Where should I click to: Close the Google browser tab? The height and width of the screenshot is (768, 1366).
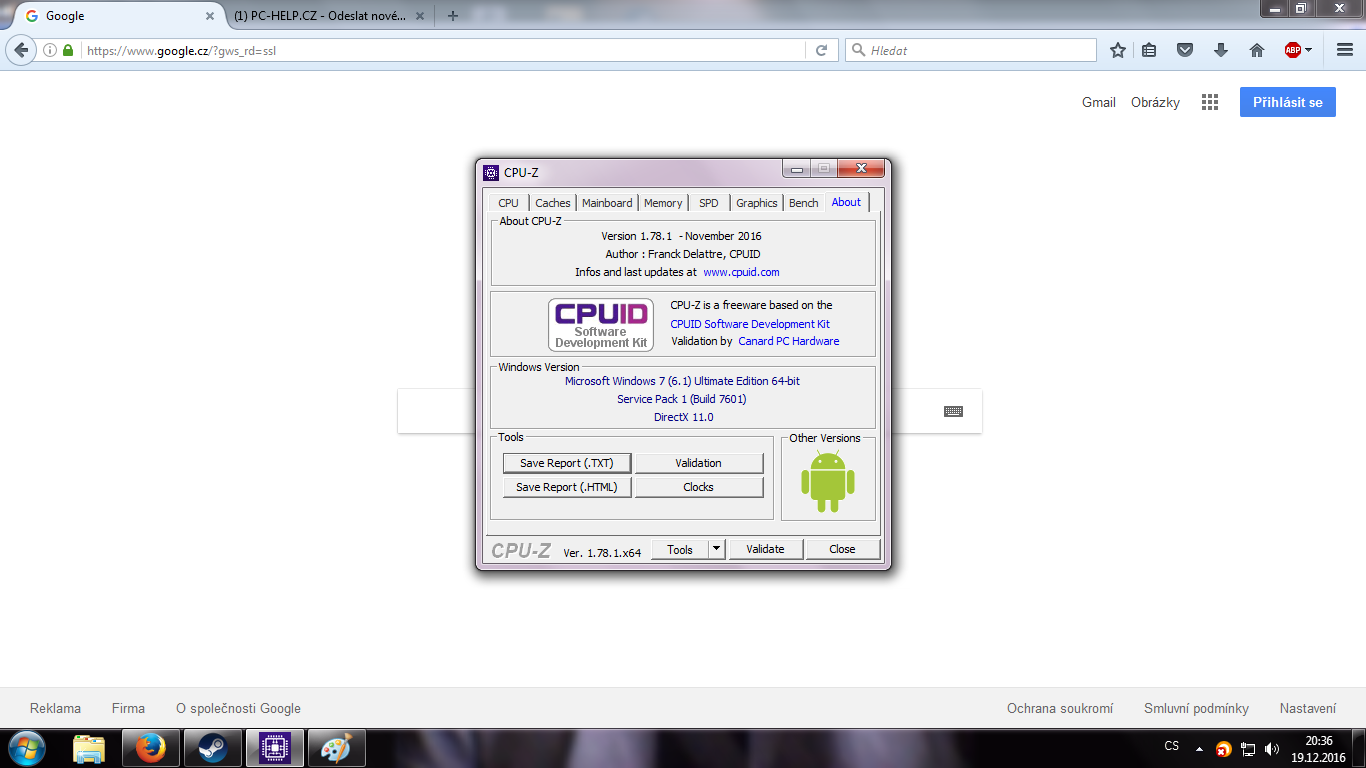[x=210, y=16]
